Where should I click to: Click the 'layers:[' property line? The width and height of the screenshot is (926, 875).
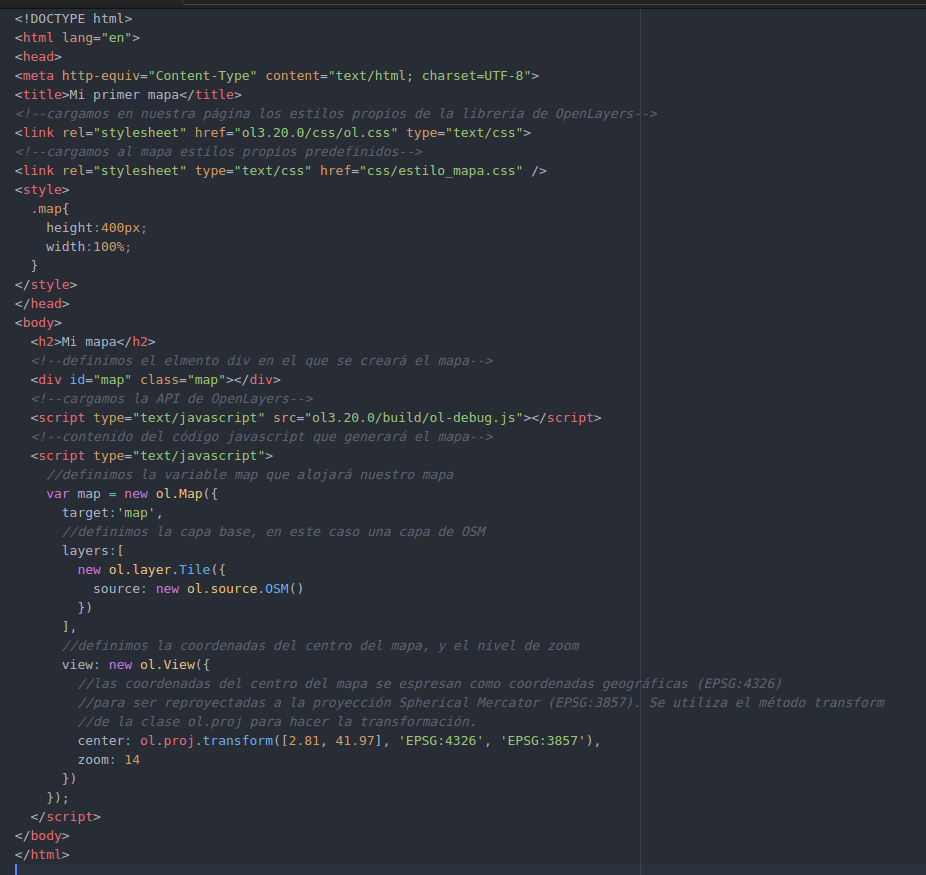(x=93, y=551)
